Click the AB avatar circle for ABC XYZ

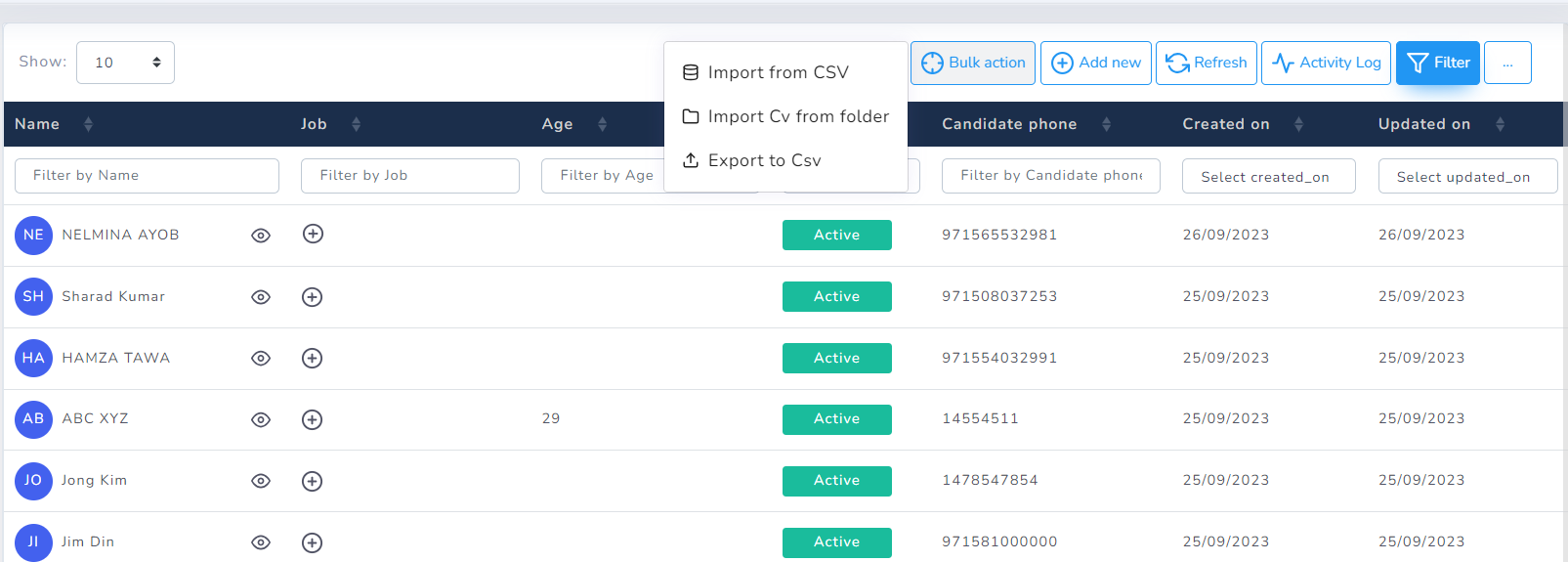point(33,419)
